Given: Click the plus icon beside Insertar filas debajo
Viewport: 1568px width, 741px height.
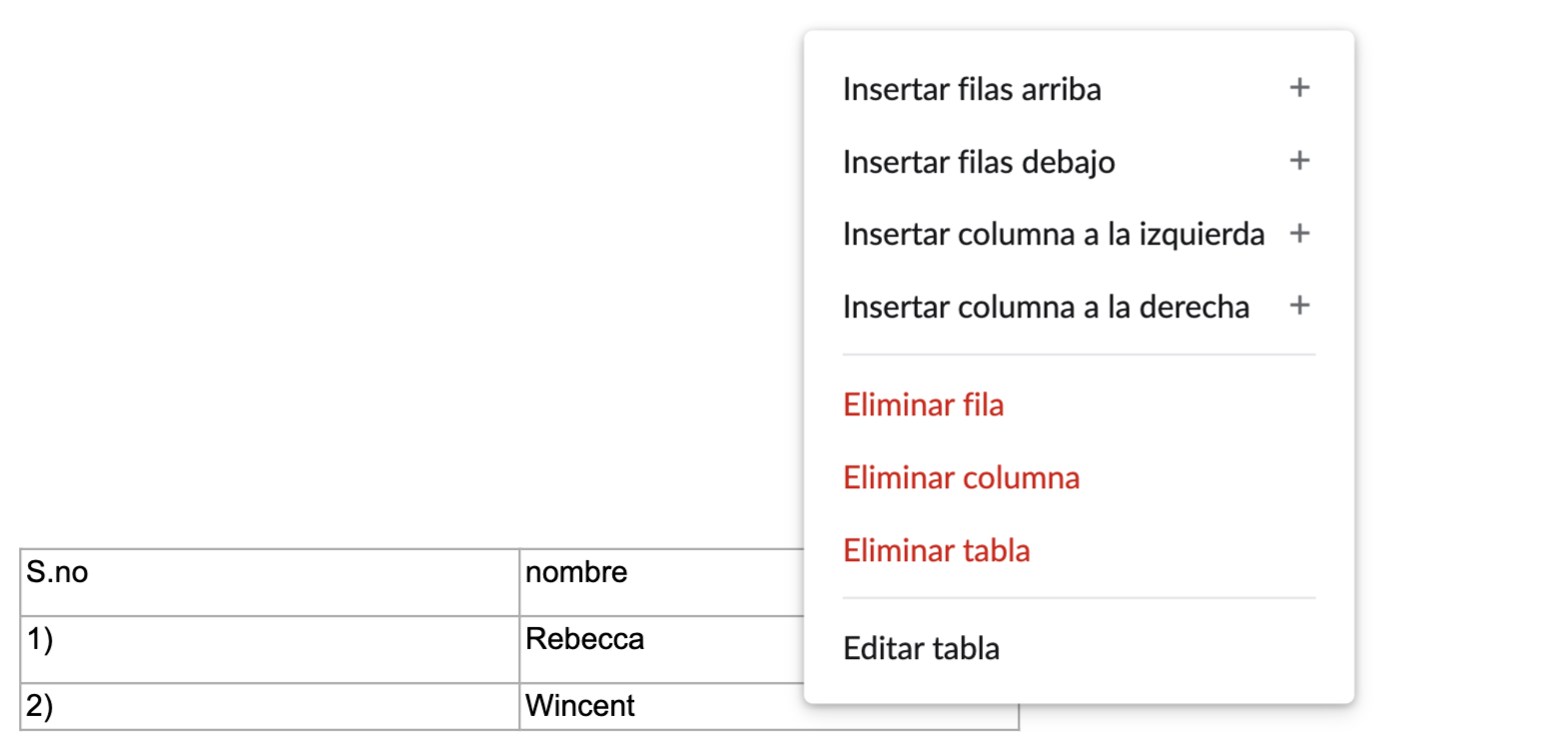Looking at the screenshot, I should 1299,161.
